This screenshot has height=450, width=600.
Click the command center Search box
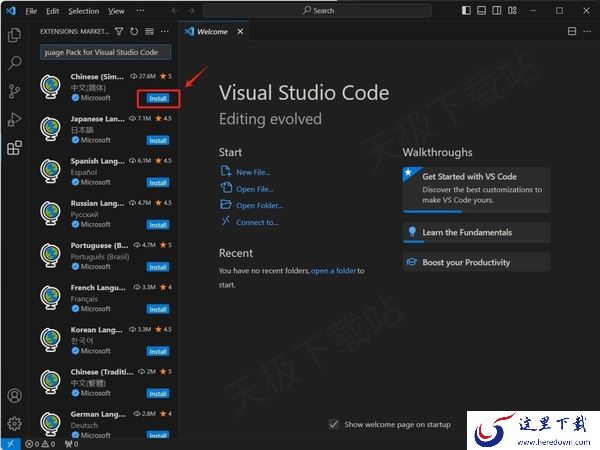coord(317,11)
